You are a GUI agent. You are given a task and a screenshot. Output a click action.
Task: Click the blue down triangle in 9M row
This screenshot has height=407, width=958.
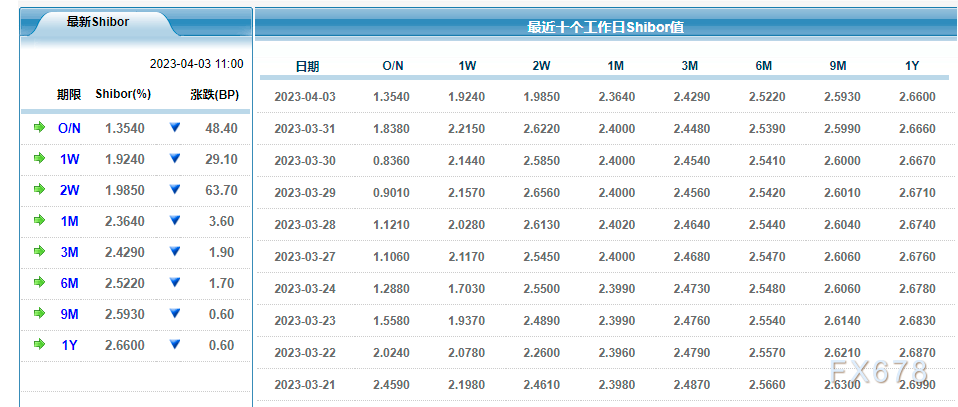click(175, 314)
